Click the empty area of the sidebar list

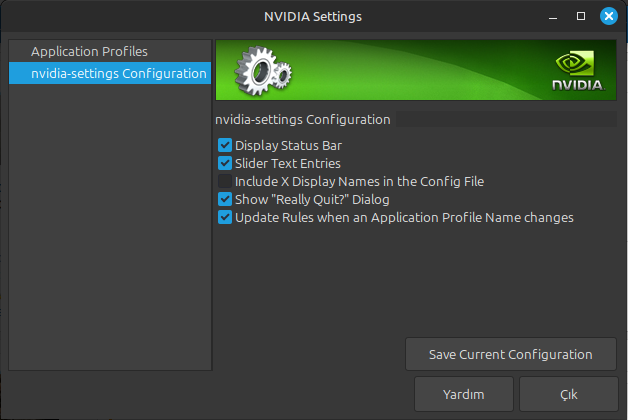108,250
